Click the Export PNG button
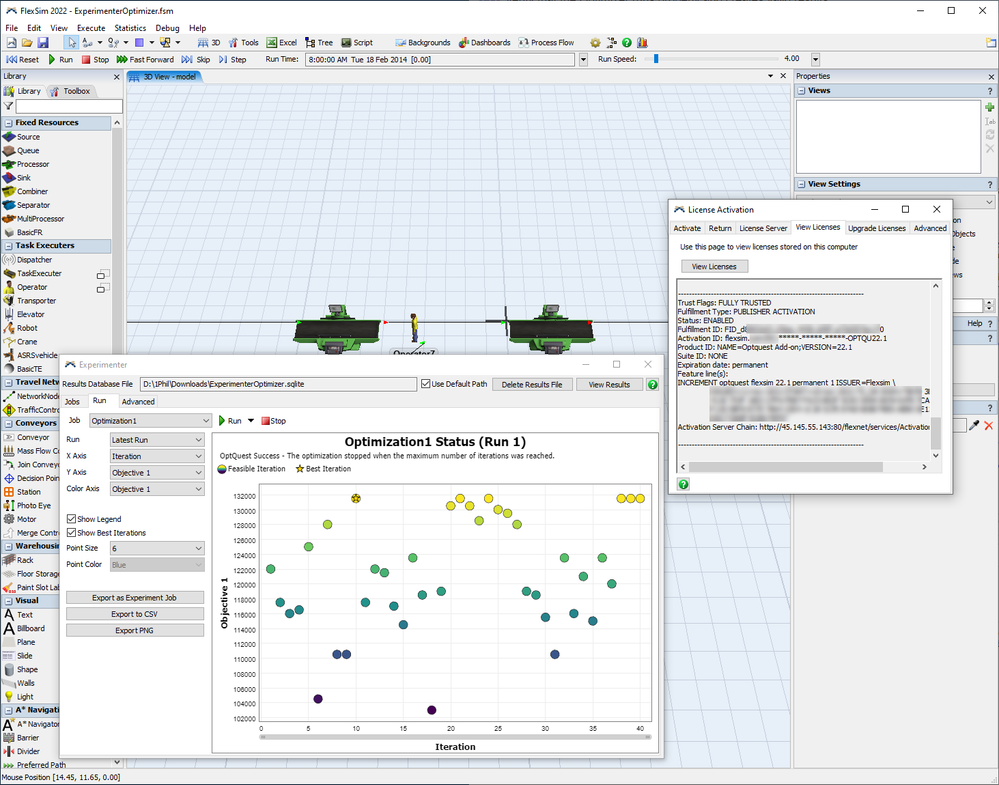This screenshot has width=999, height=785. tap(134, 630)
